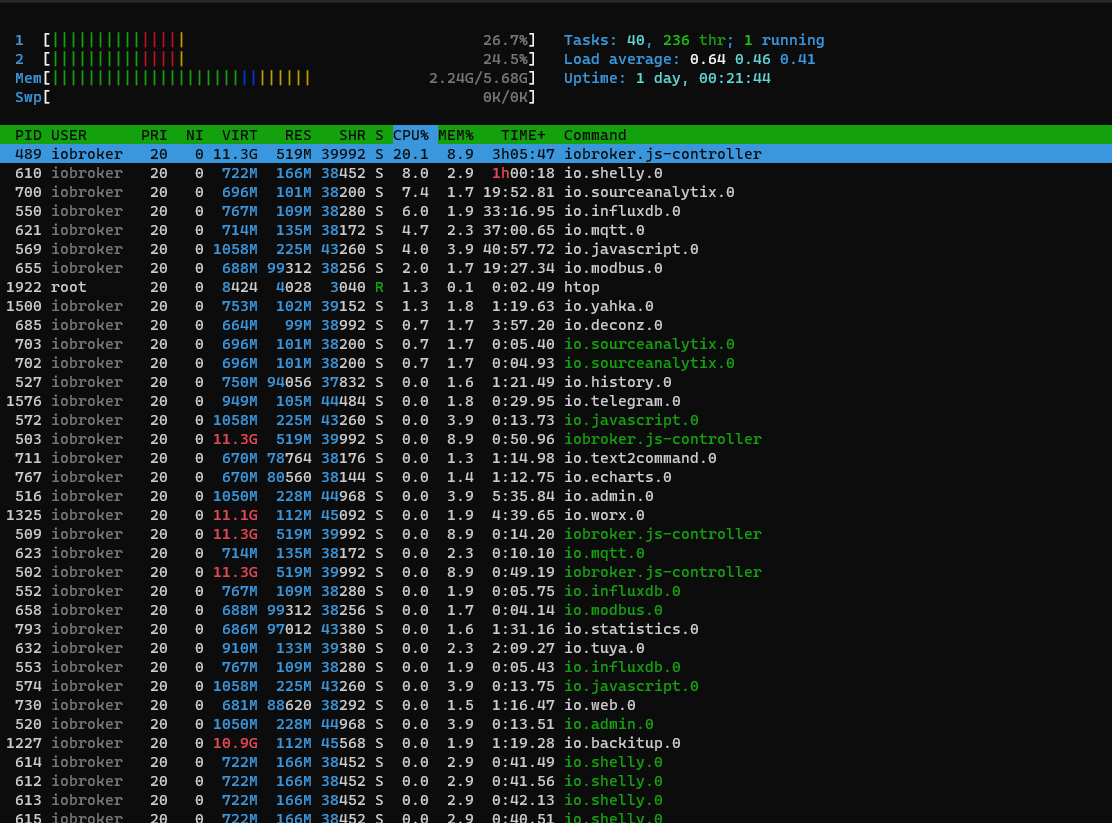Image resolution: width=1112 pixels, height=823 pixels.
Task: Select the io.echarts.0 process row
Action: 556,477
